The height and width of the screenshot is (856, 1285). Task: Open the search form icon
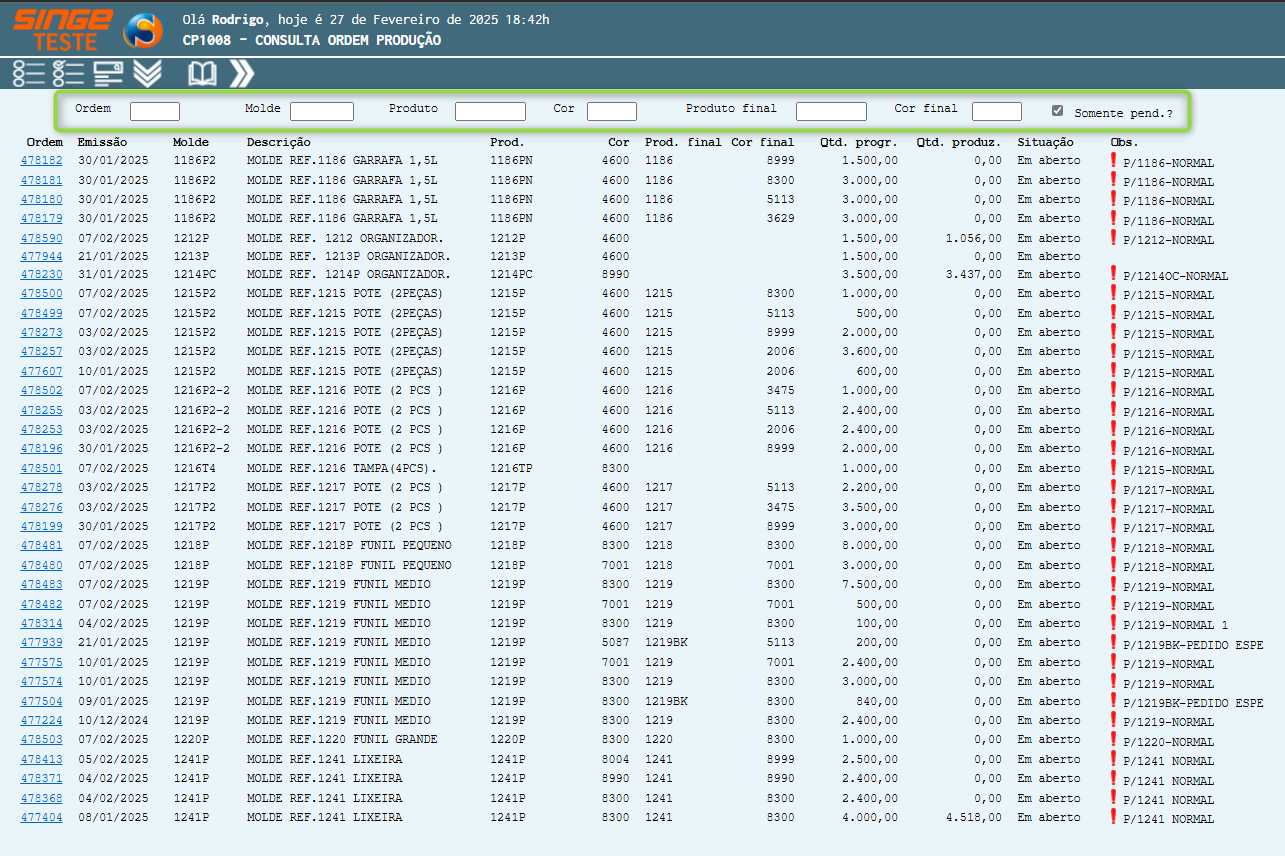click(108, 73)
